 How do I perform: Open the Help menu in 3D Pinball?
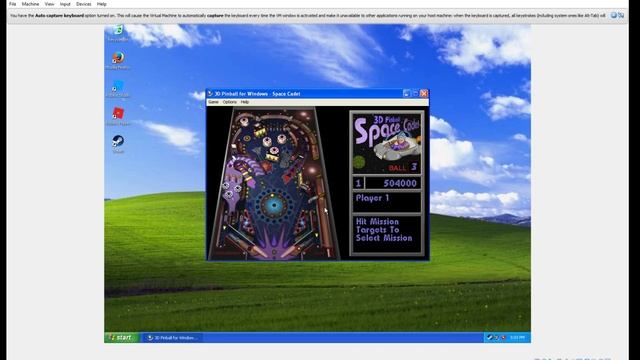(244, 102)
